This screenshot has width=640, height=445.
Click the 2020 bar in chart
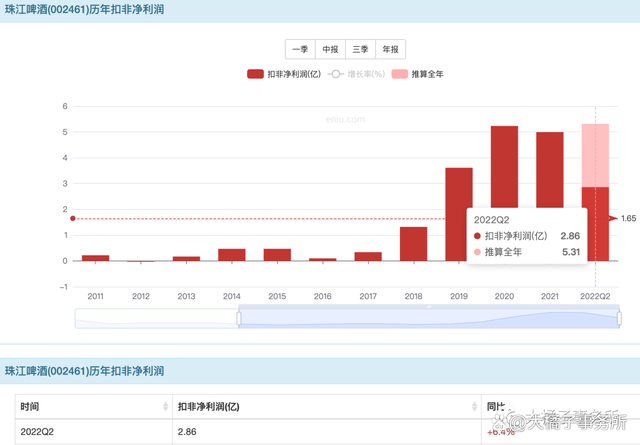coord(504,167)
